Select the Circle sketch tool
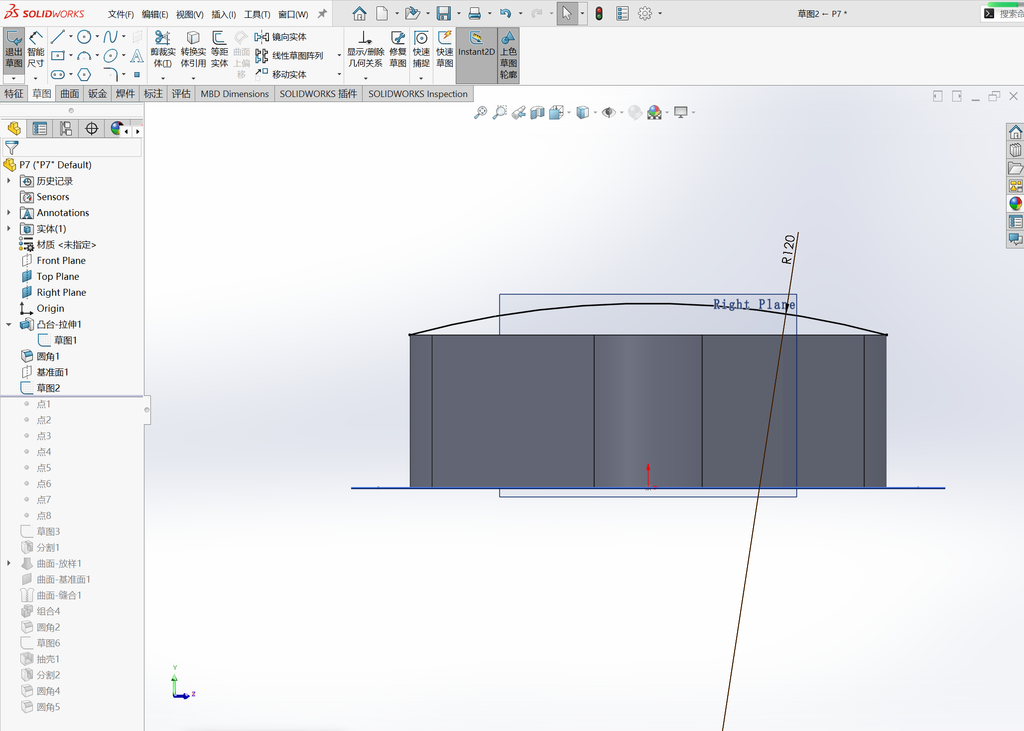Image resolution: width=1024 pixels, height=731 pixels. (84, 37)
